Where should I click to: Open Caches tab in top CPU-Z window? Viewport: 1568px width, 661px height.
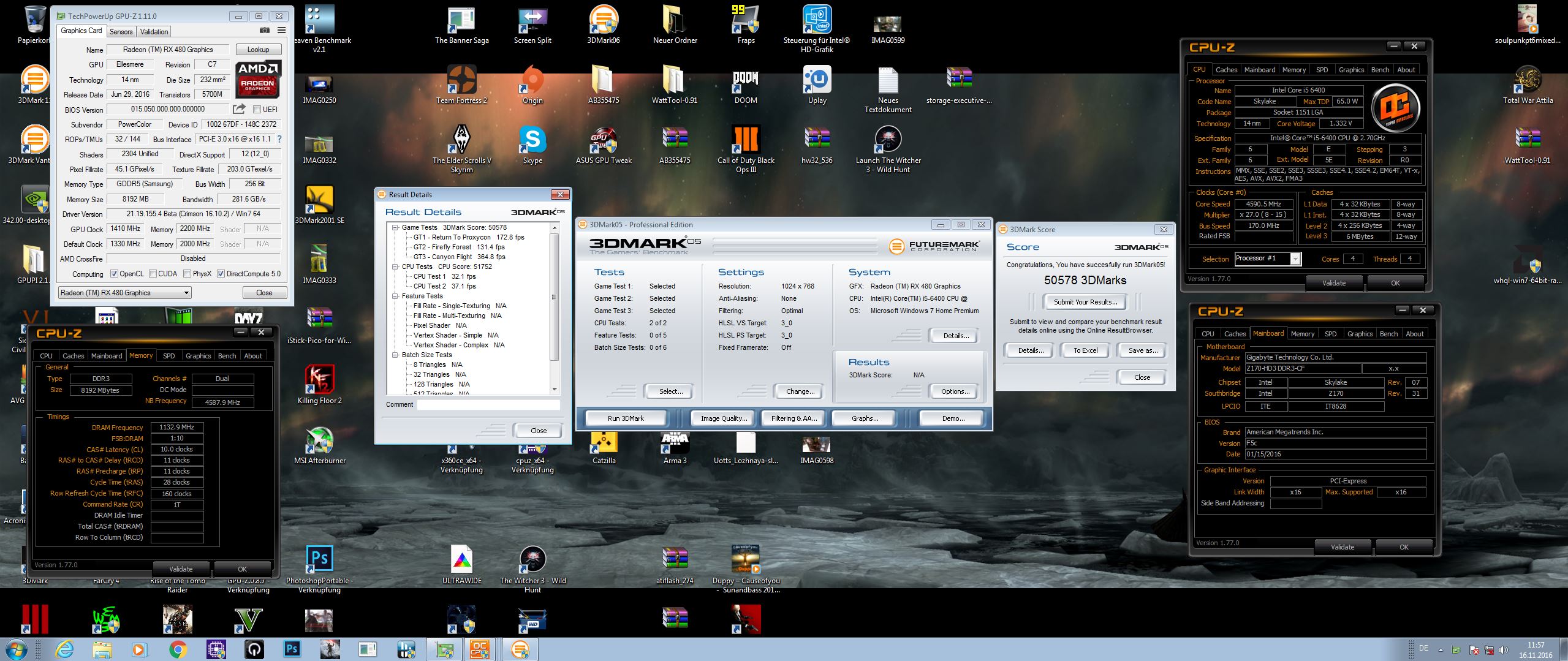[1226, 70]
